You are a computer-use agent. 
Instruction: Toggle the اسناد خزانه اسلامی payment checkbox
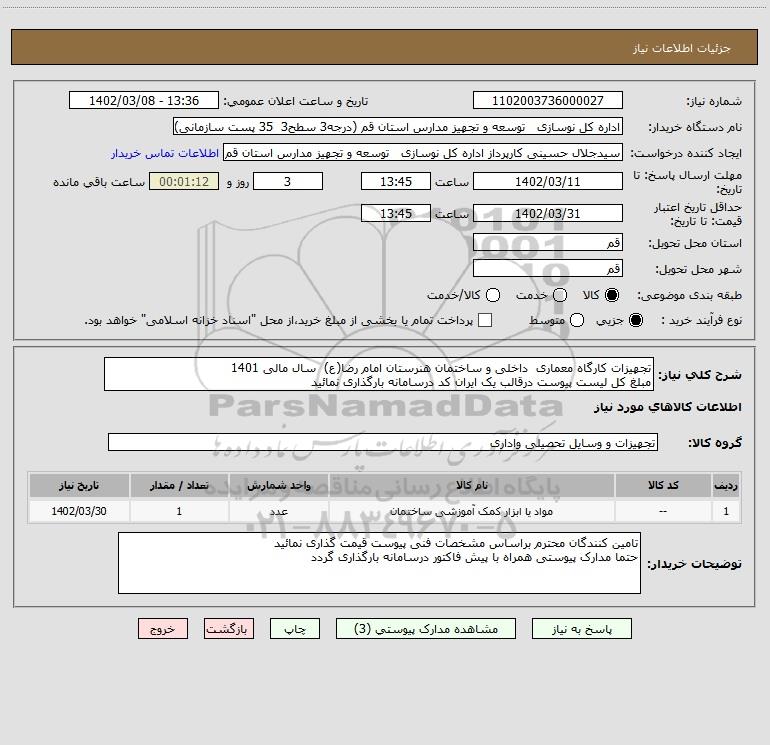click(x=485, y=320)
